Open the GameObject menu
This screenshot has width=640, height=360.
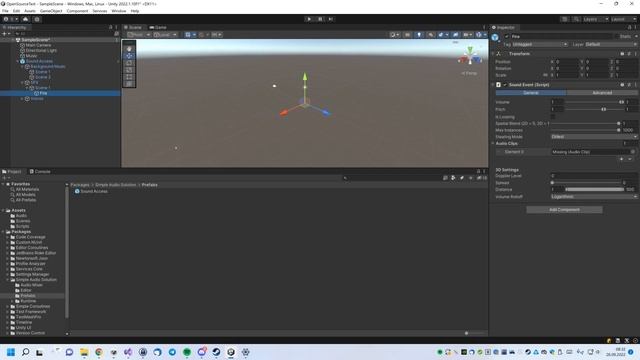click(x=51, y=11)
